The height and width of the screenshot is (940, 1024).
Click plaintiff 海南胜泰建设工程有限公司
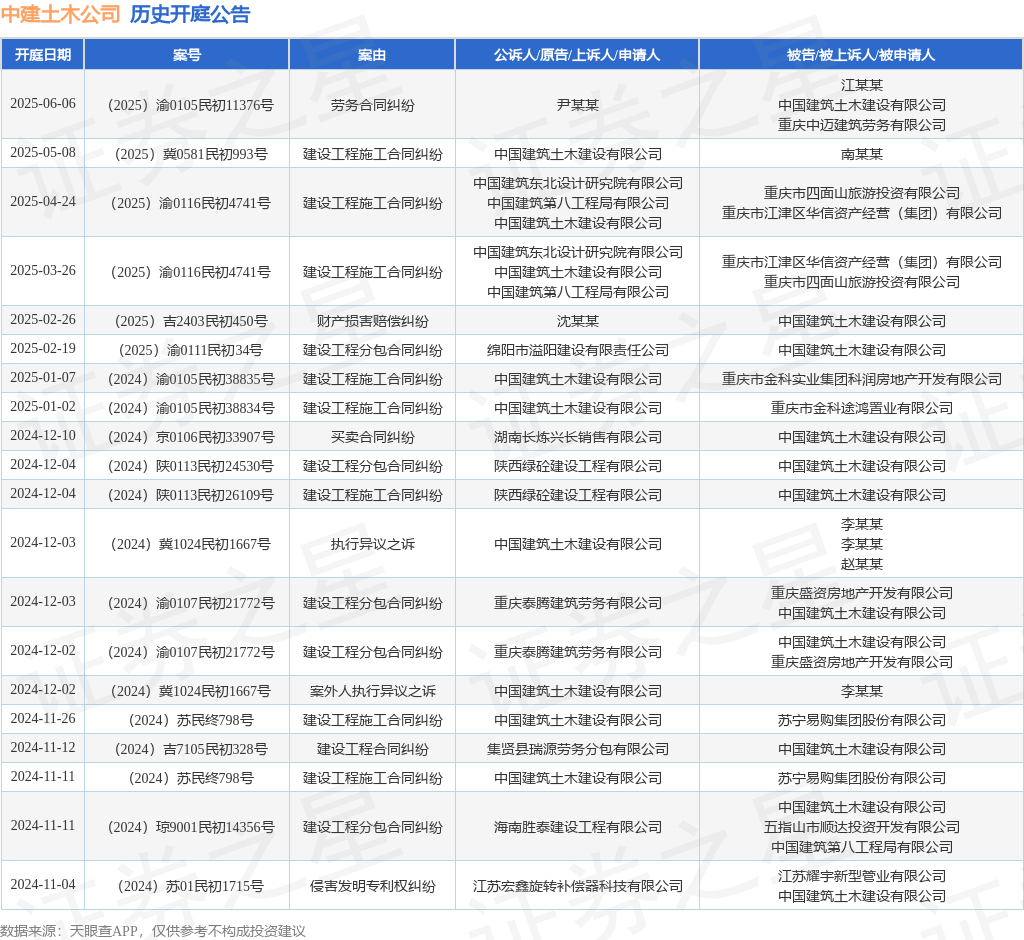tap(577, 827)
